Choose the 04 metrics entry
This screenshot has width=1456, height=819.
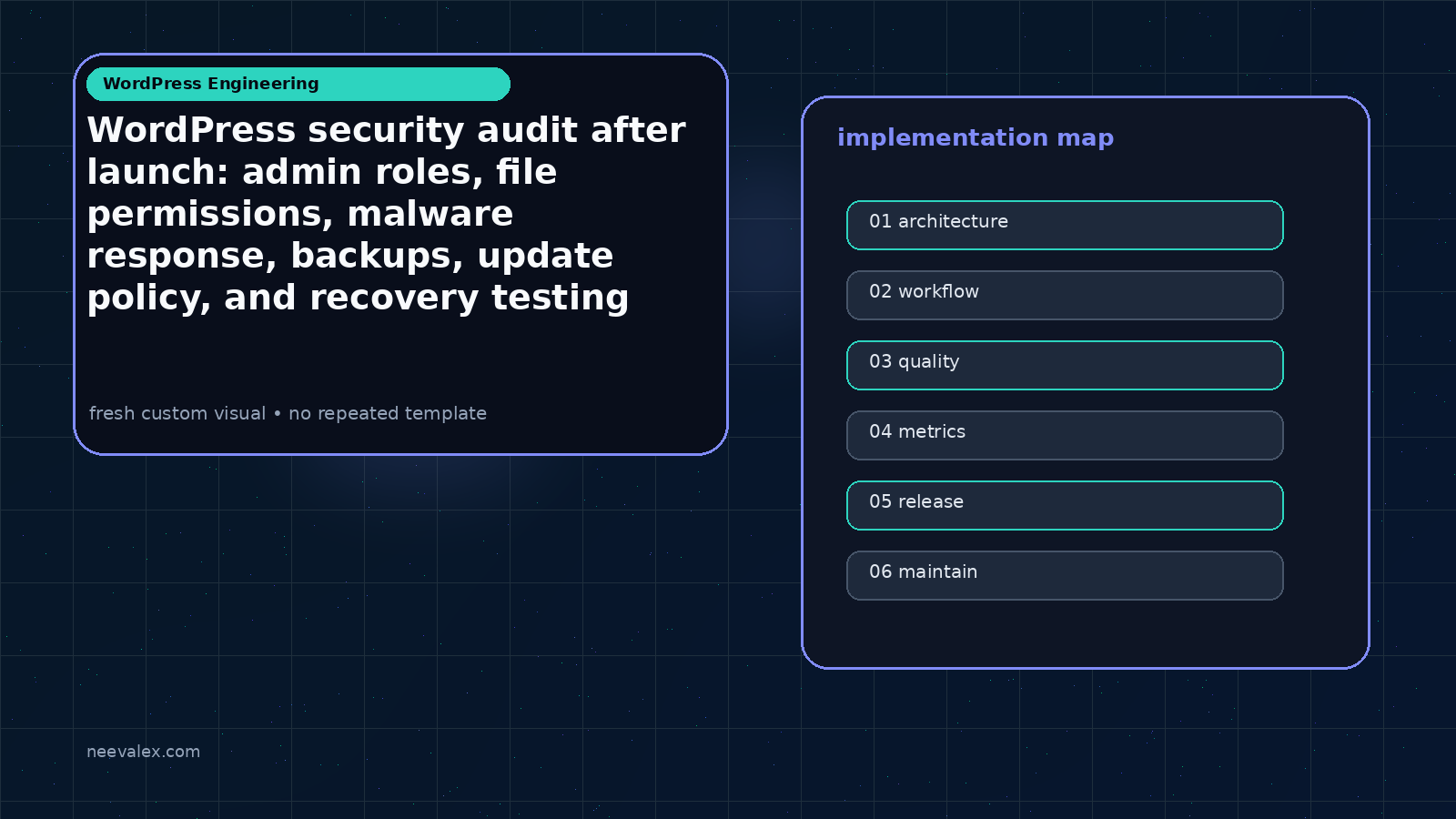1065,435
